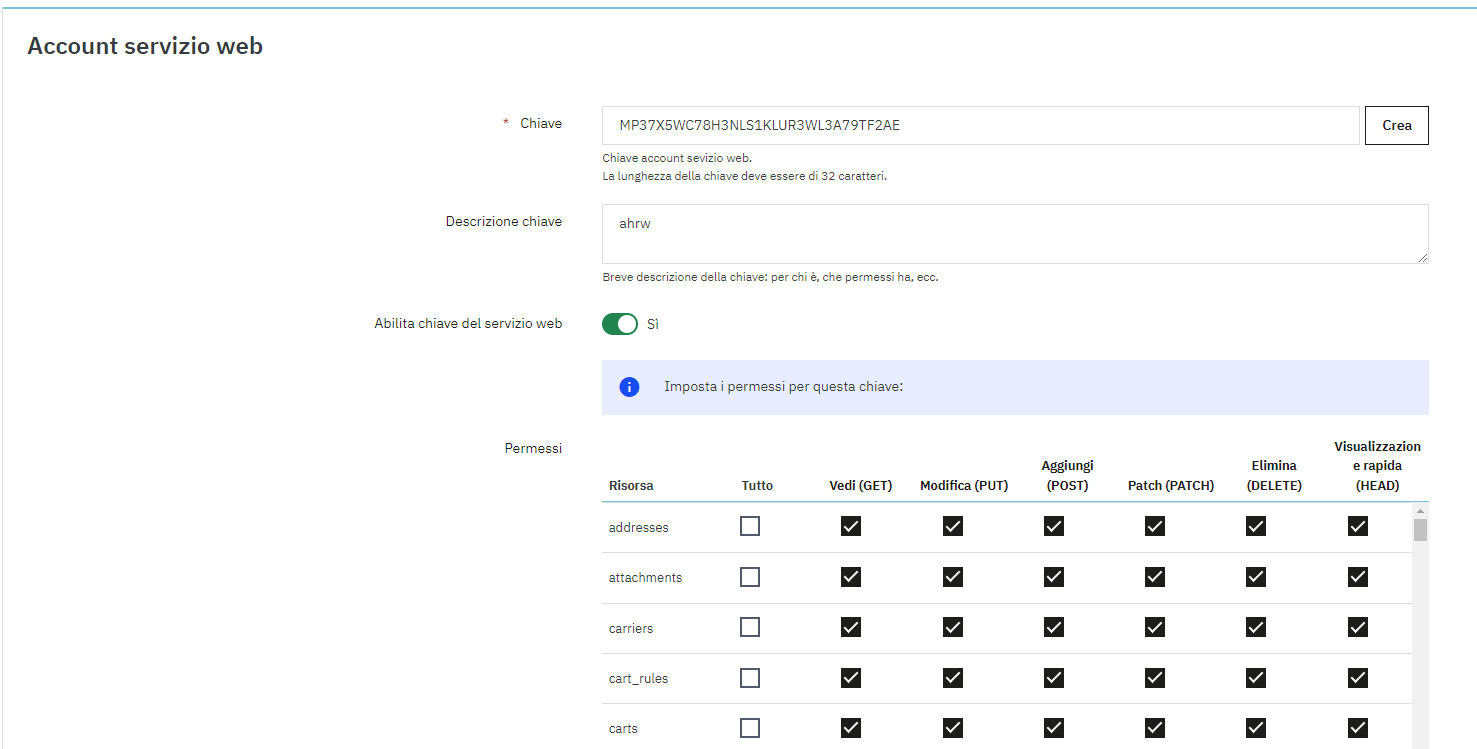Uncheck Modifica (PUT) for attachments

point(953,577)
